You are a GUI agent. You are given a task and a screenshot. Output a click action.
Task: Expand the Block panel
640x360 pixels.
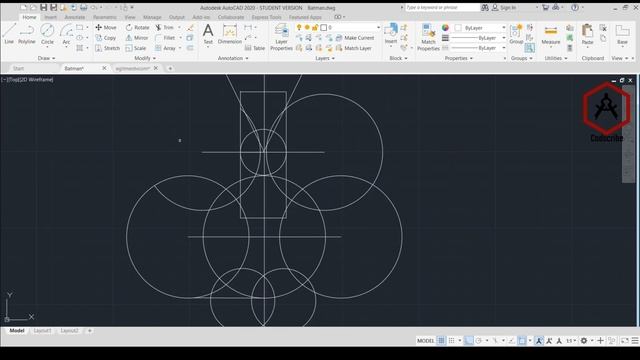[398, 58]
